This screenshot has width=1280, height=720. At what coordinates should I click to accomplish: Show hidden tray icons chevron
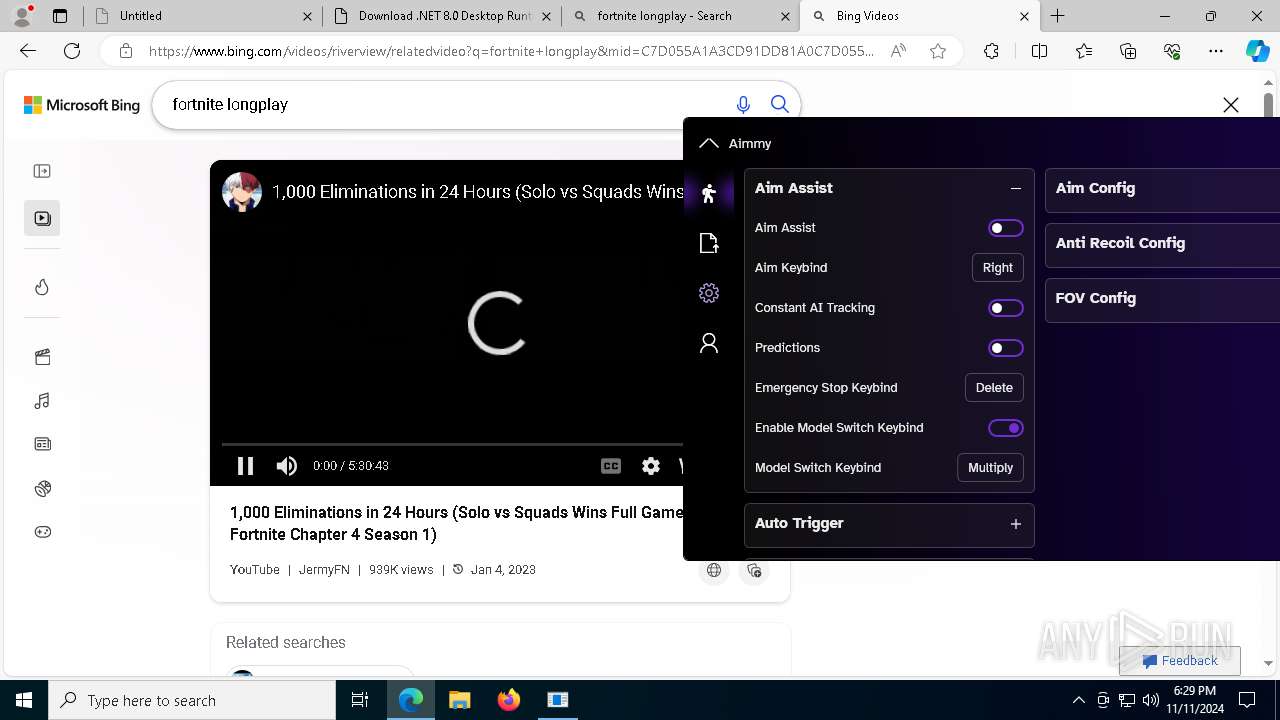[x=1078, y=700]
